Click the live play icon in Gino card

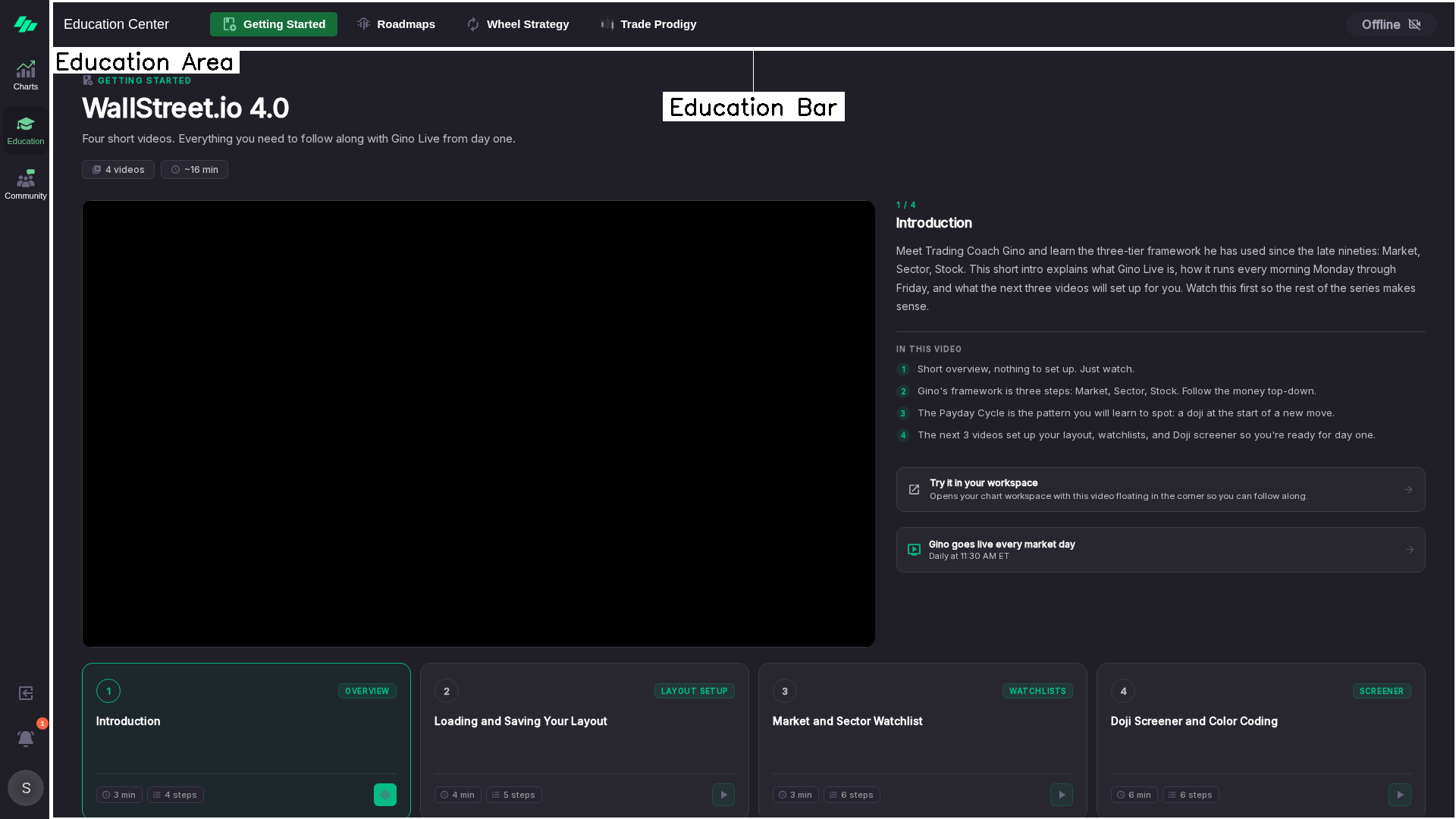[914, 550]
